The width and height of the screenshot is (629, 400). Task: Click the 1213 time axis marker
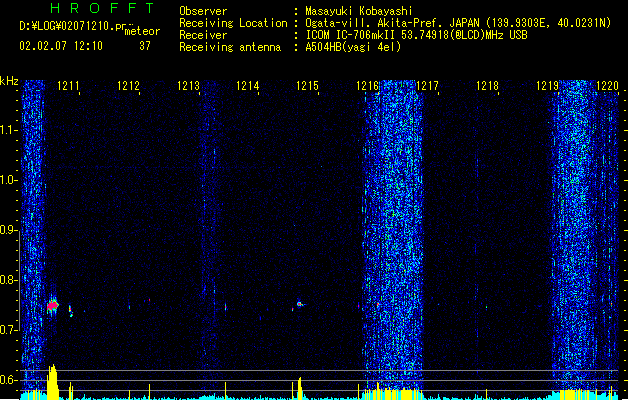tap(188, 86)
